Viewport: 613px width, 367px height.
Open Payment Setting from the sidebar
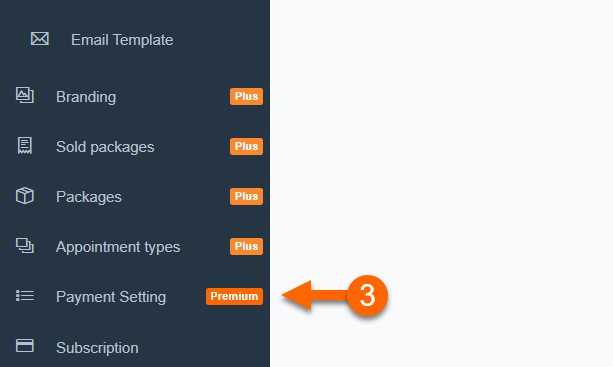point(111,297)
